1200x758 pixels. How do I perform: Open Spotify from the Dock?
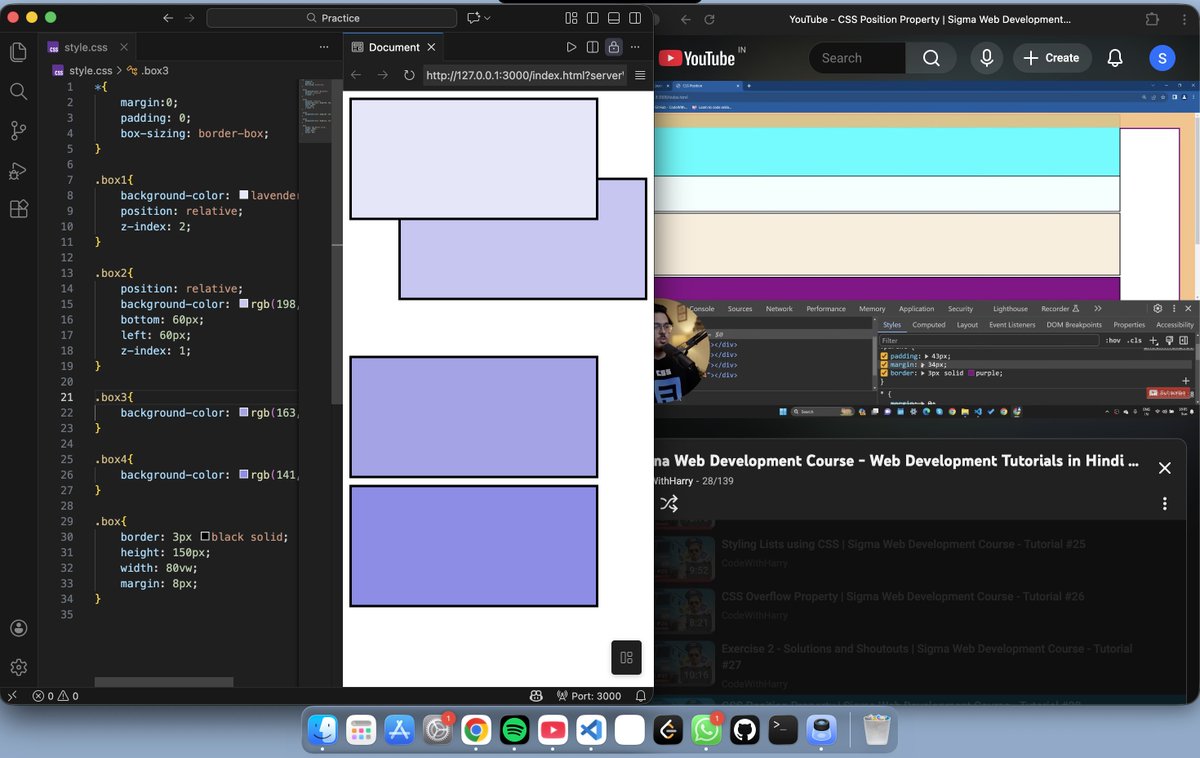514,731
